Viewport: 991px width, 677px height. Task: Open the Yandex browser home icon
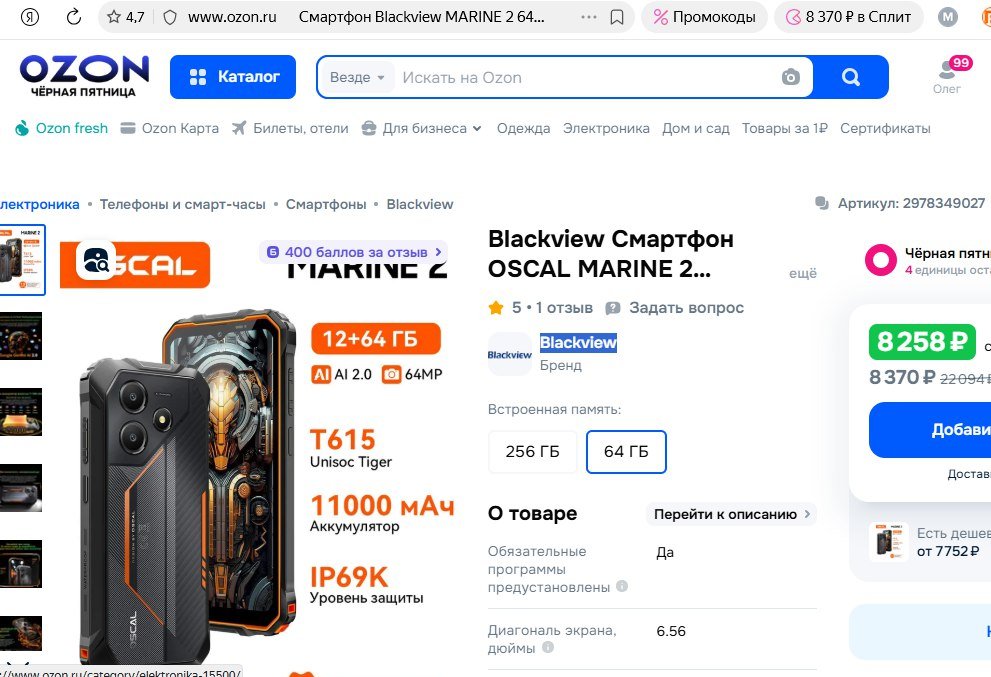30,17
